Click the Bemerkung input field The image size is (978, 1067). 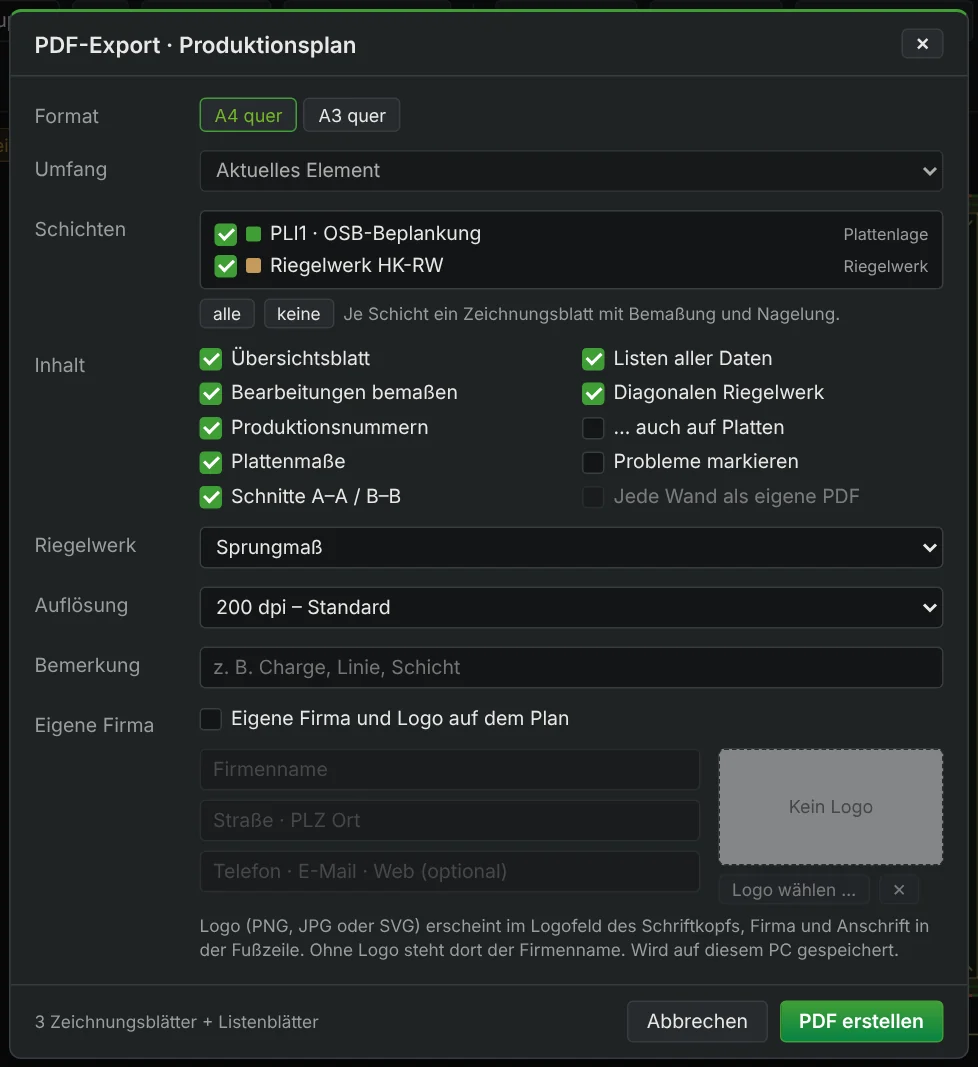click(571, 667)
